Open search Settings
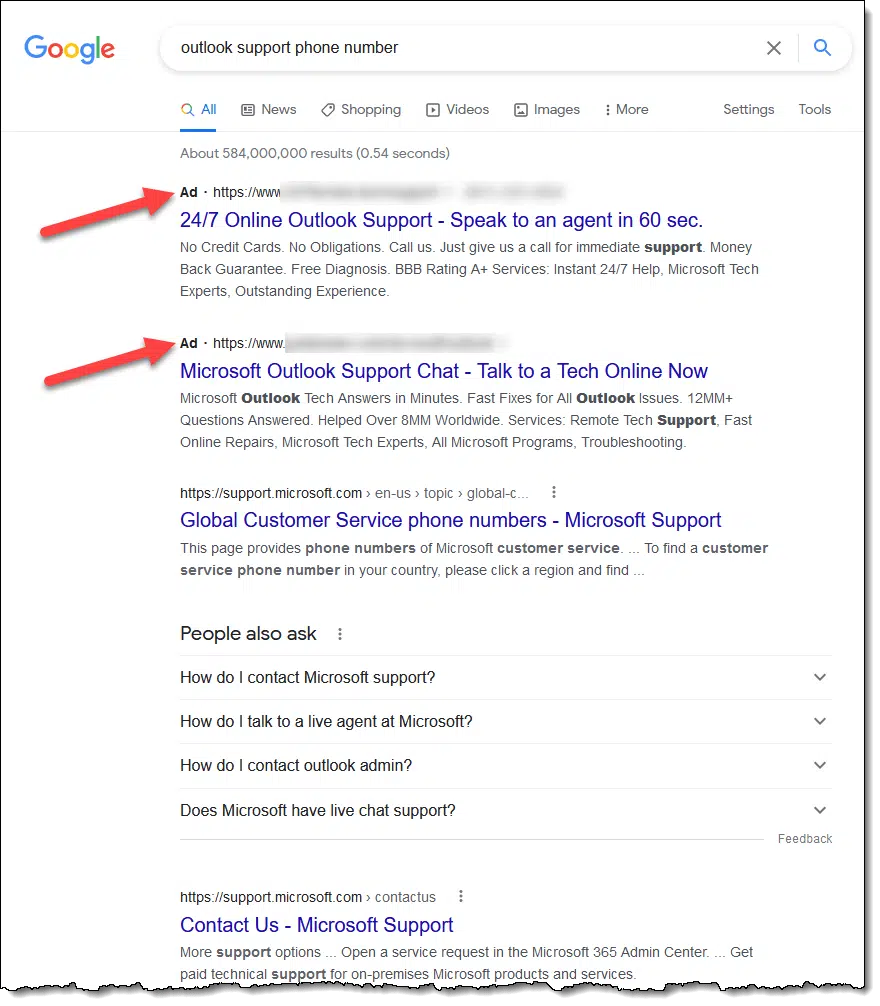 pos(749,110)
